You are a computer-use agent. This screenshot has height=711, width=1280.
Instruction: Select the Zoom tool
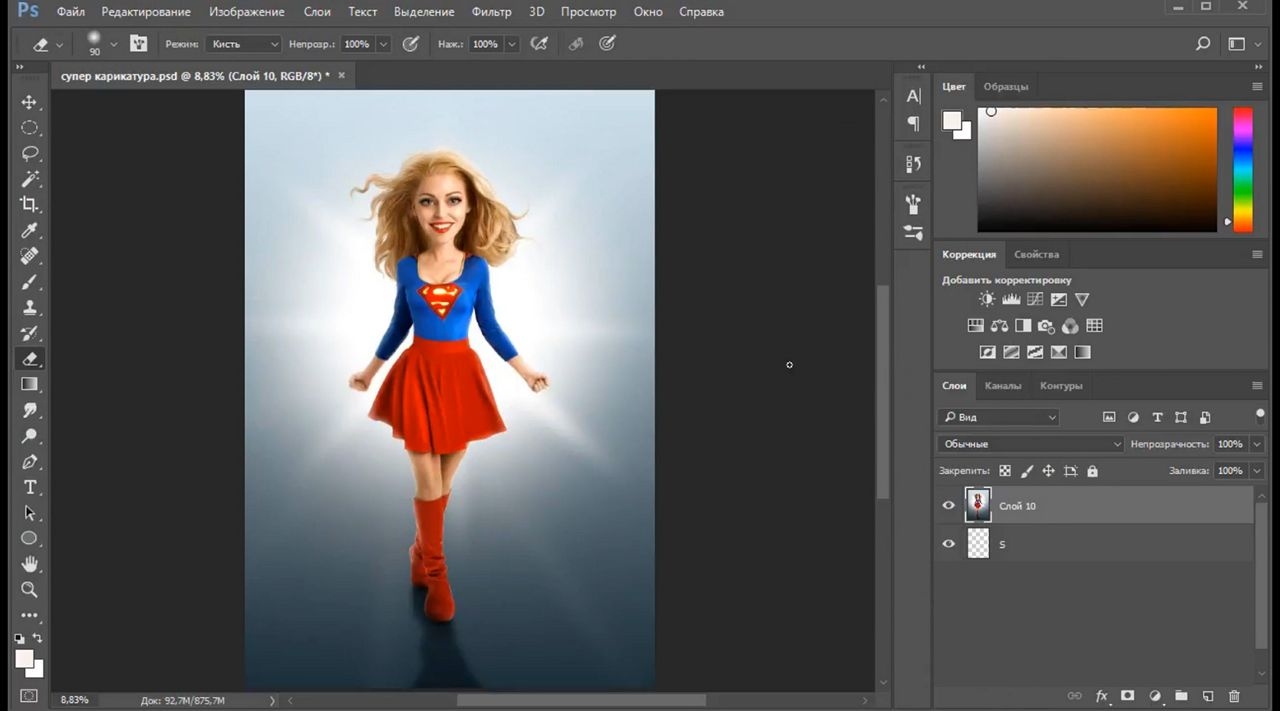[x=29, y=590]
